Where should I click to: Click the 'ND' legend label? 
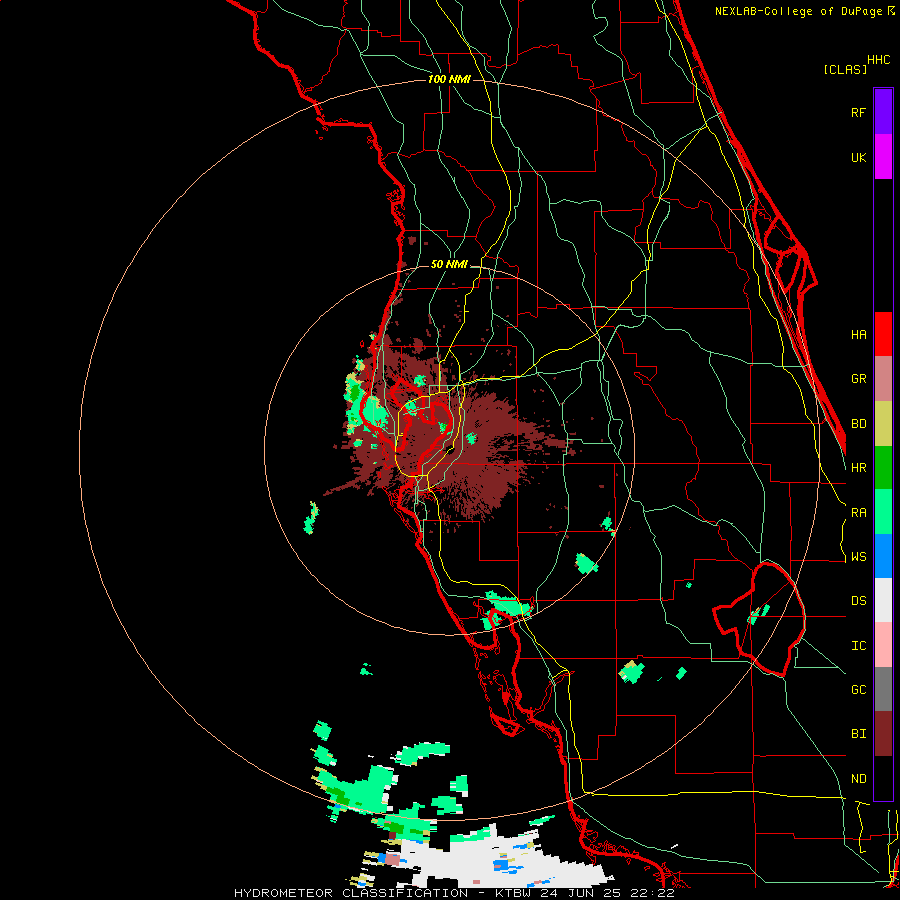[x=858, y=779]
